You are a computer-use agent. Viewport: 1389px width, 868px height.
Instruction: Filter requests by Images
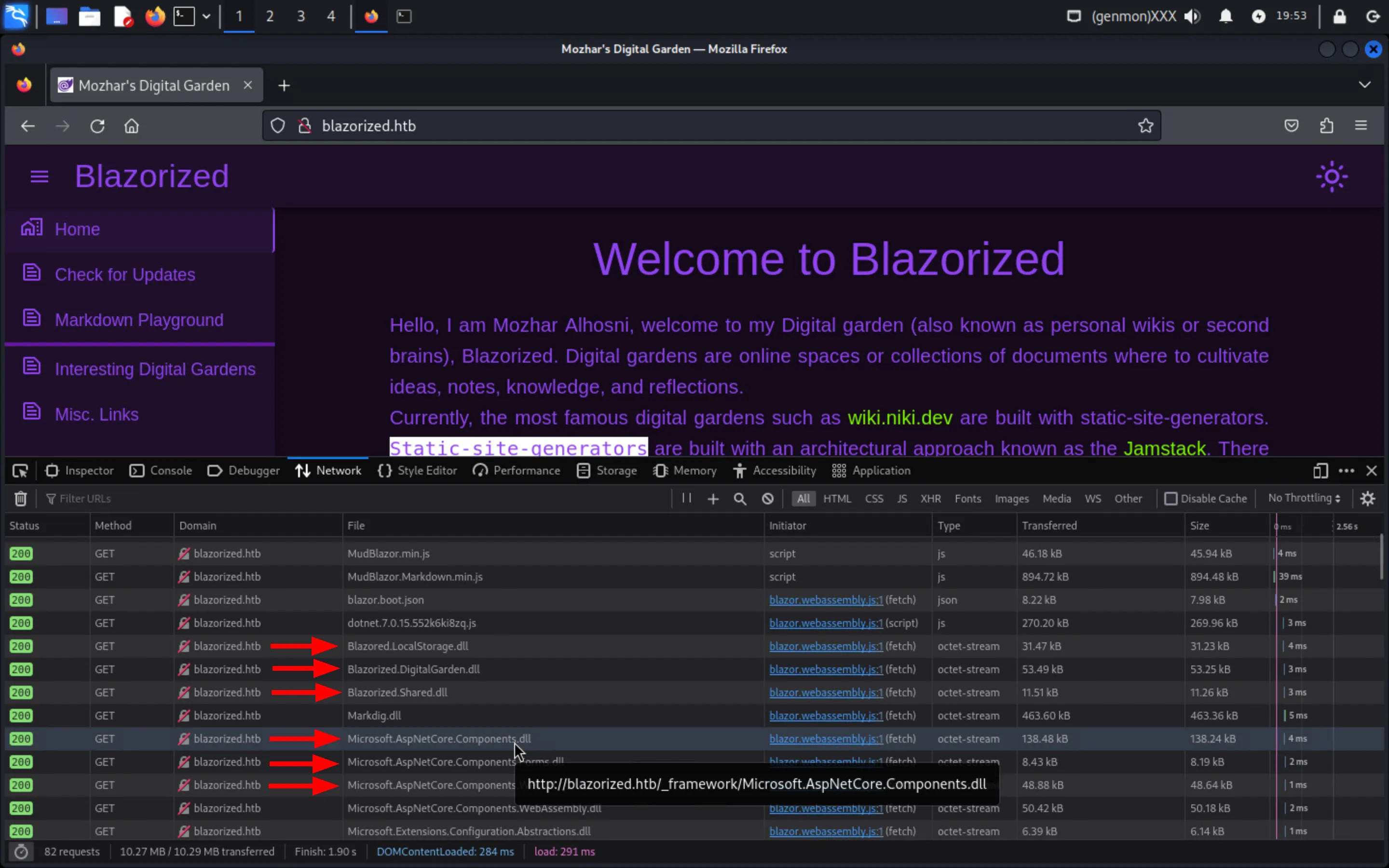tap(1011, 498)
